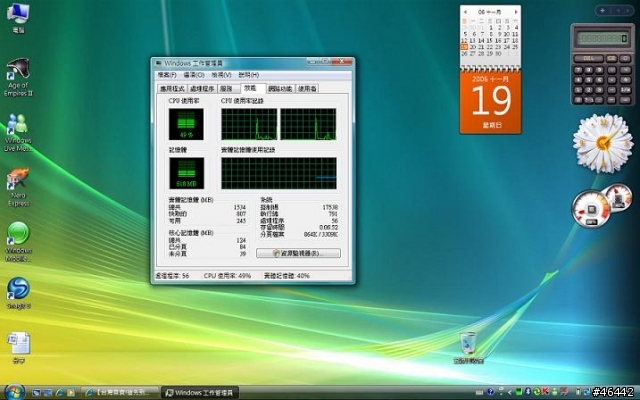Click the page file value 864K / 3309K
640x400 pixels.
(321, 235)
